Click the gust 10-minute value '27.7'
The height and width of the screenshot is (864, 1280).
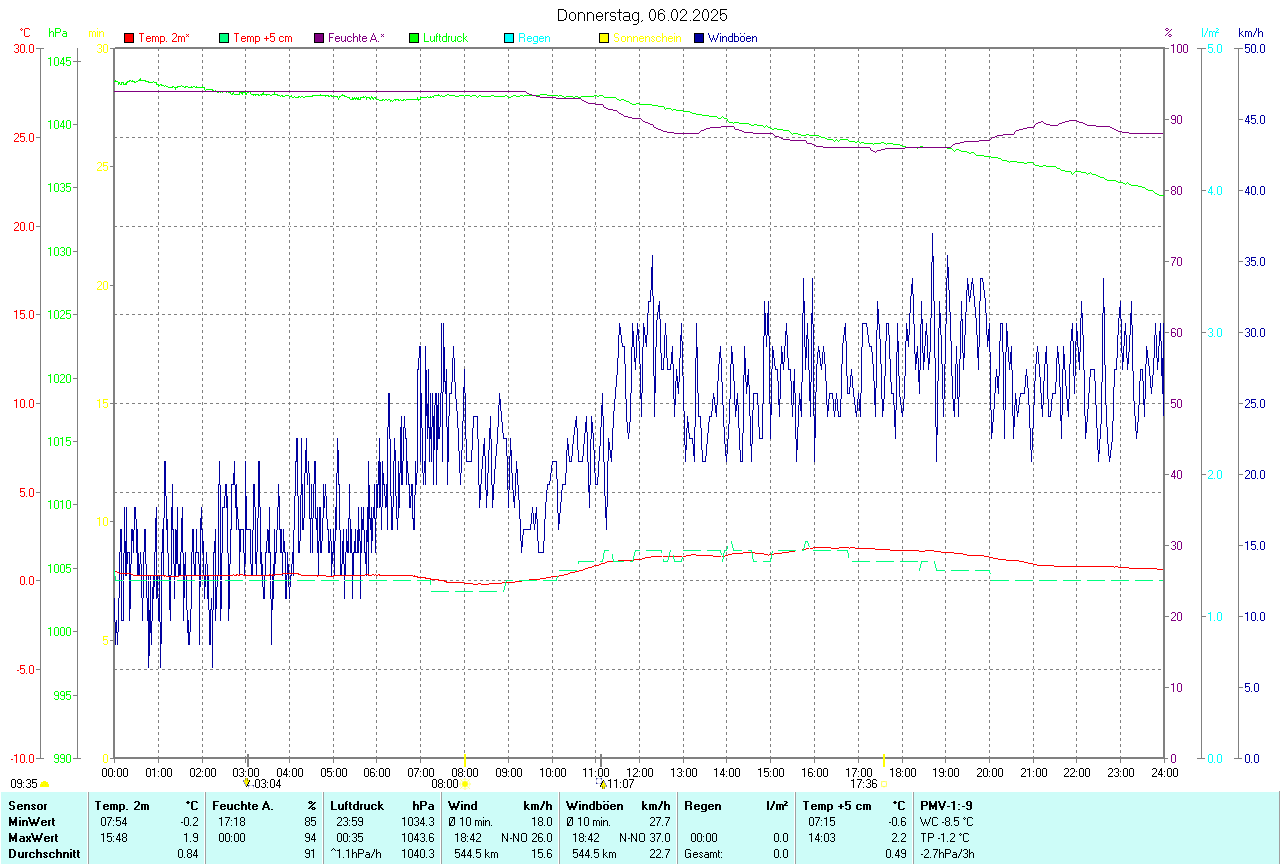[x=659, y=822]
